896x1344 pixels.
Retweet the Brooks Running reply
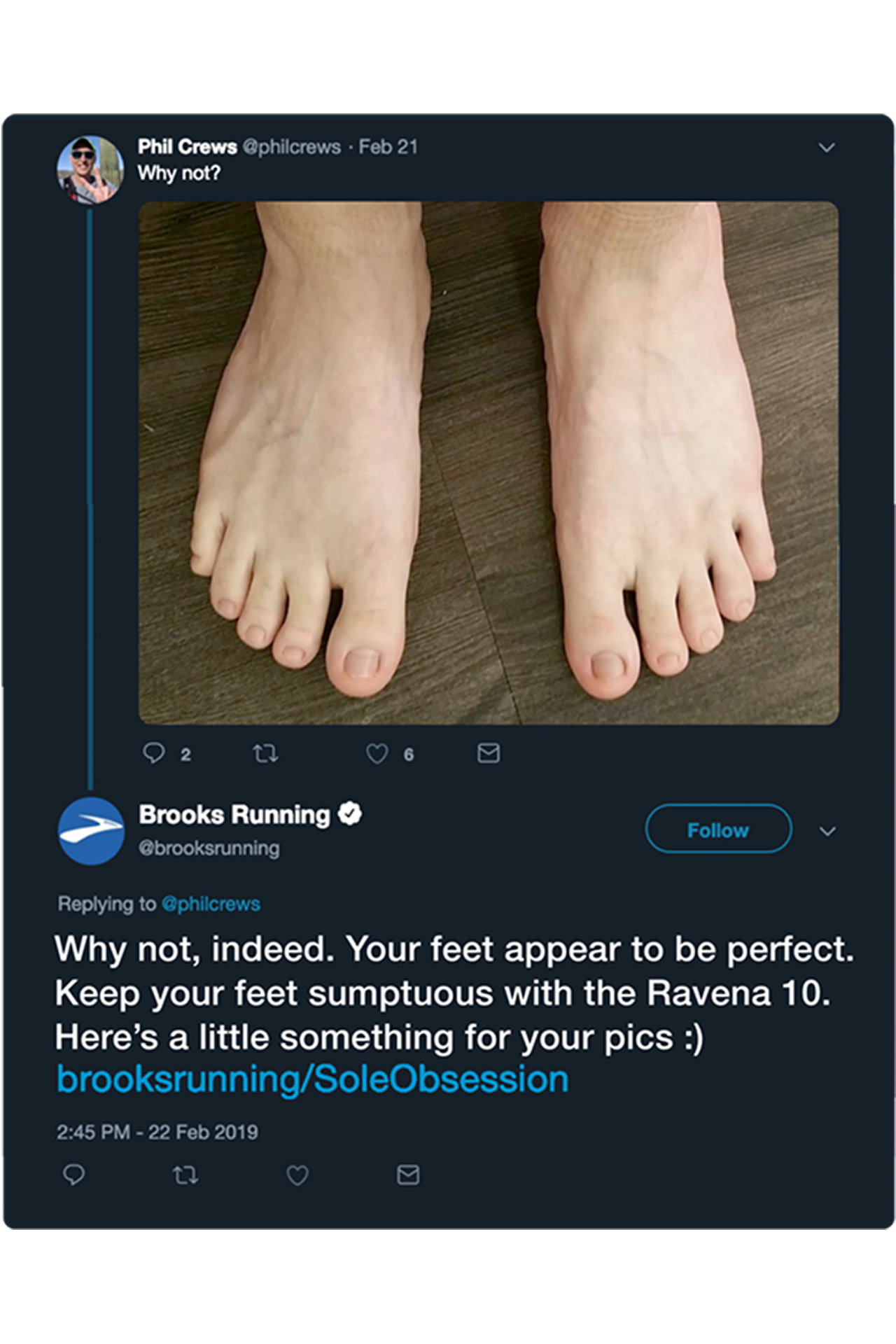pos(185,1175)
